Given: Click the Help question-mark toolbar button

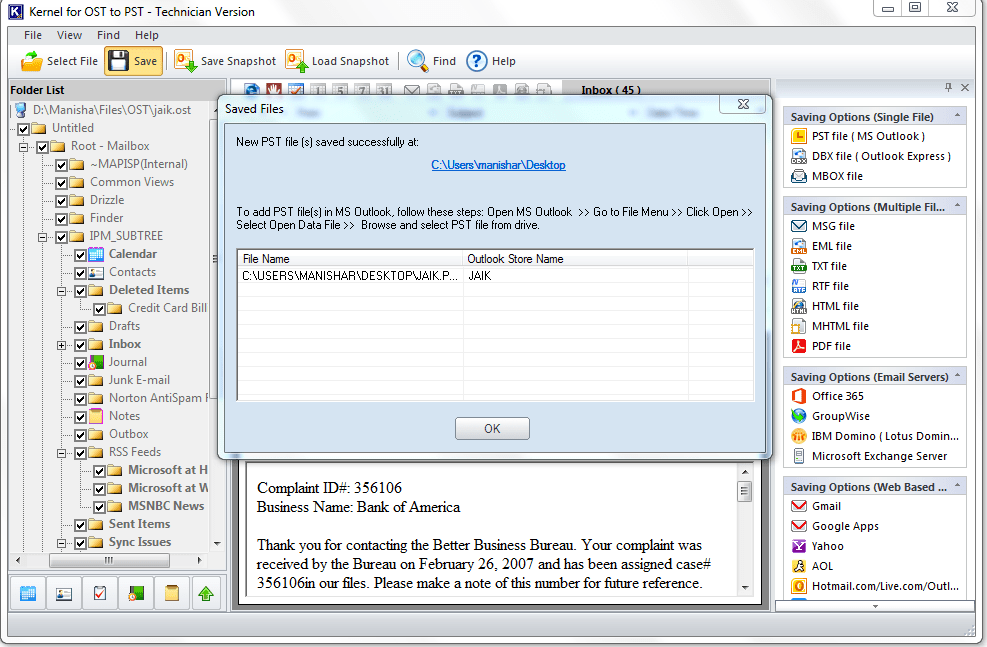Looking at the screenshot, I should [491, 61].
